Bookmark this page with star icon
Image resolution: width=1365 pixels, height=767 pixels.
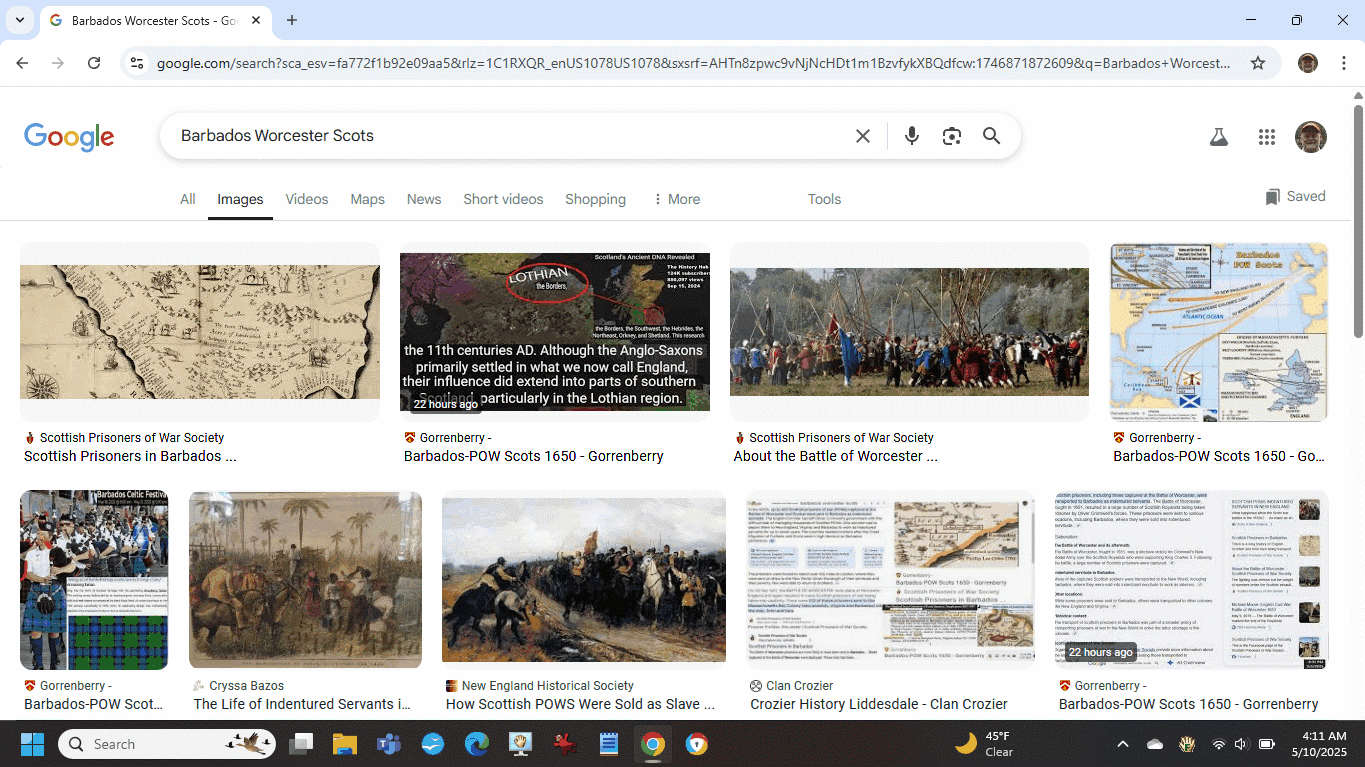click(x=1258, y=63)
